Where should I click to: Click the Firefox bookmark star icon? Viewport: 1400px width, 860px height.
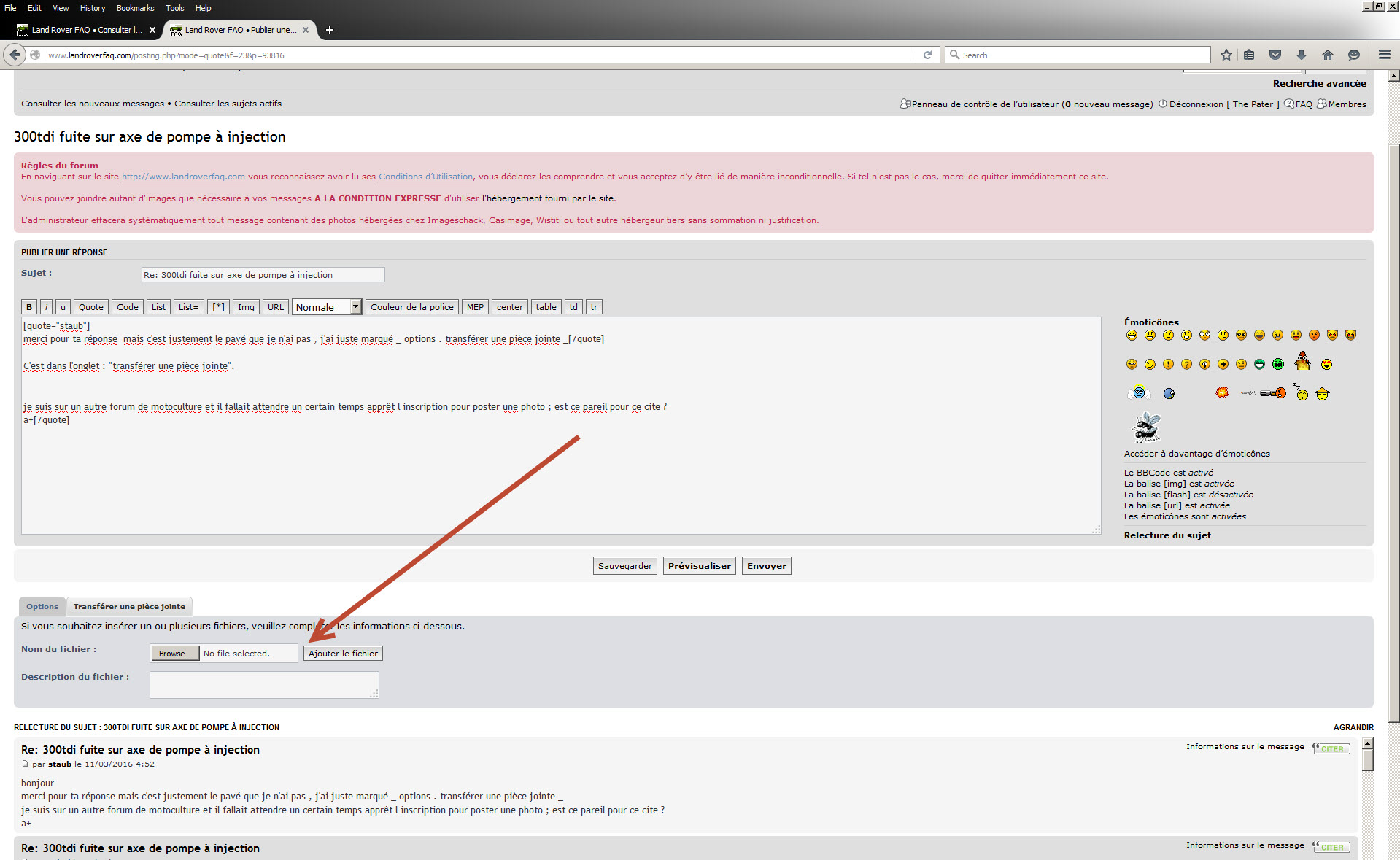pyautogui.click(x=1226, y=55)
